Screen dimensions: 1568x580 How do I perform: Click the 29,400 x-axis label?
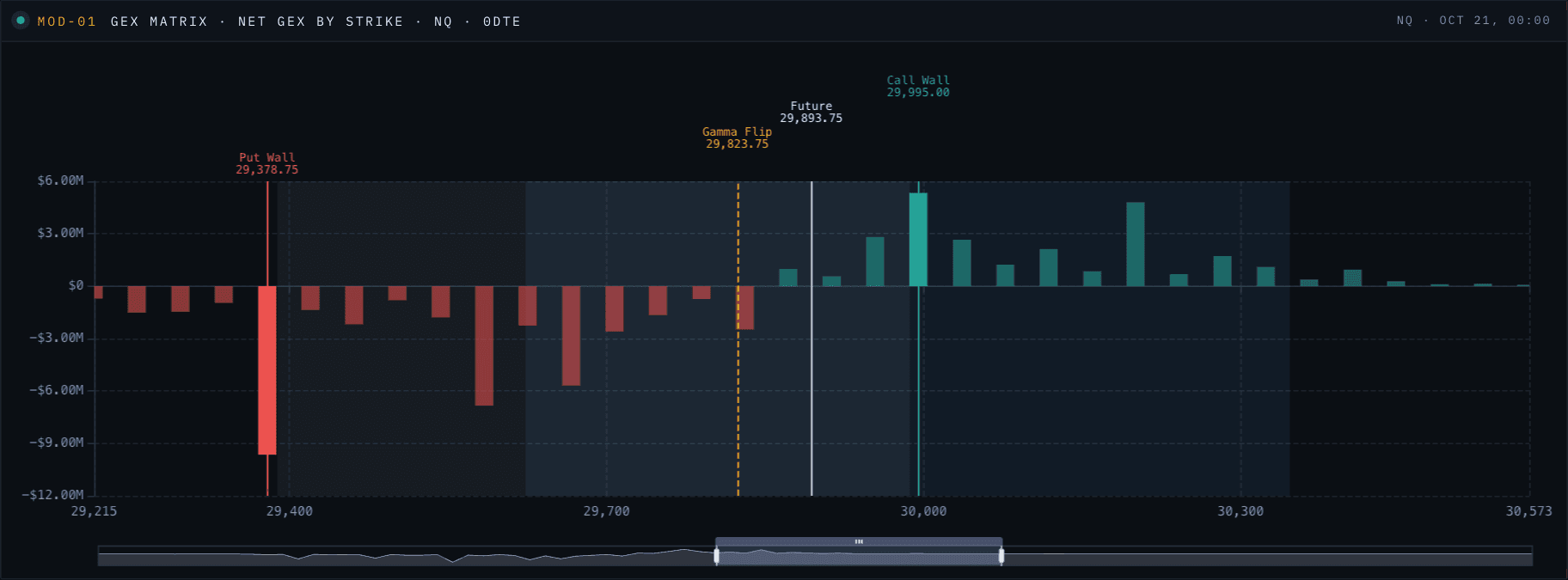click(290, 511)
